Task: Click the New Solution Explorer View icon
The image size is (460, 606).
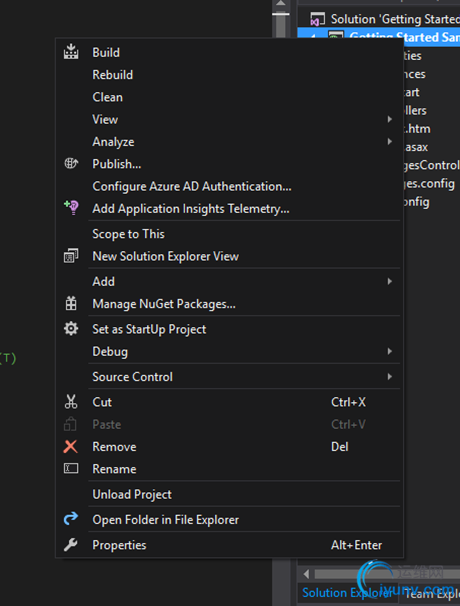Action: (71, 256)
